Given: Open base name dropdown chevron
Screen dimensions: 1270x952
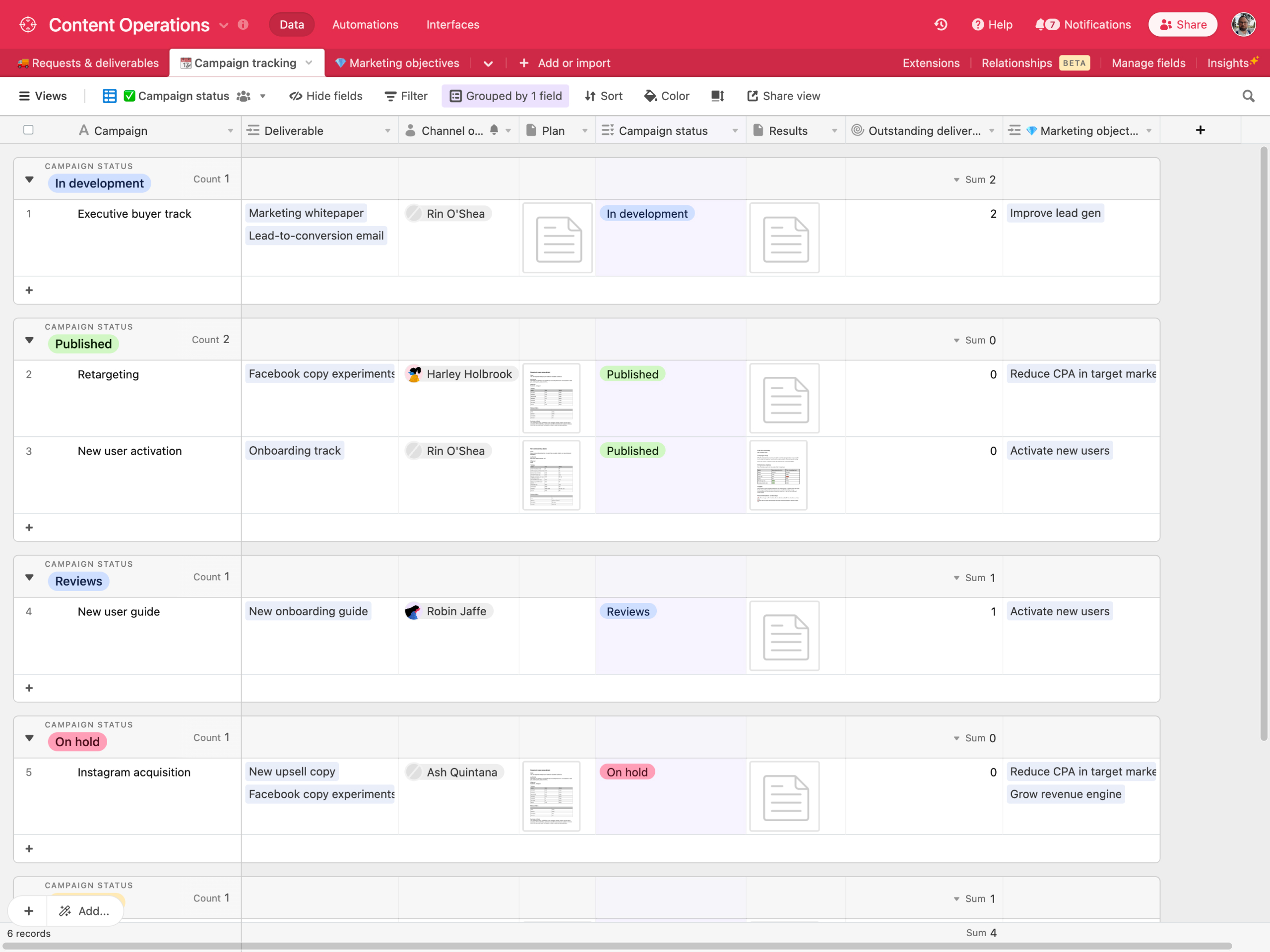Looking at the screenshot, I should click(x=224, y=25).
